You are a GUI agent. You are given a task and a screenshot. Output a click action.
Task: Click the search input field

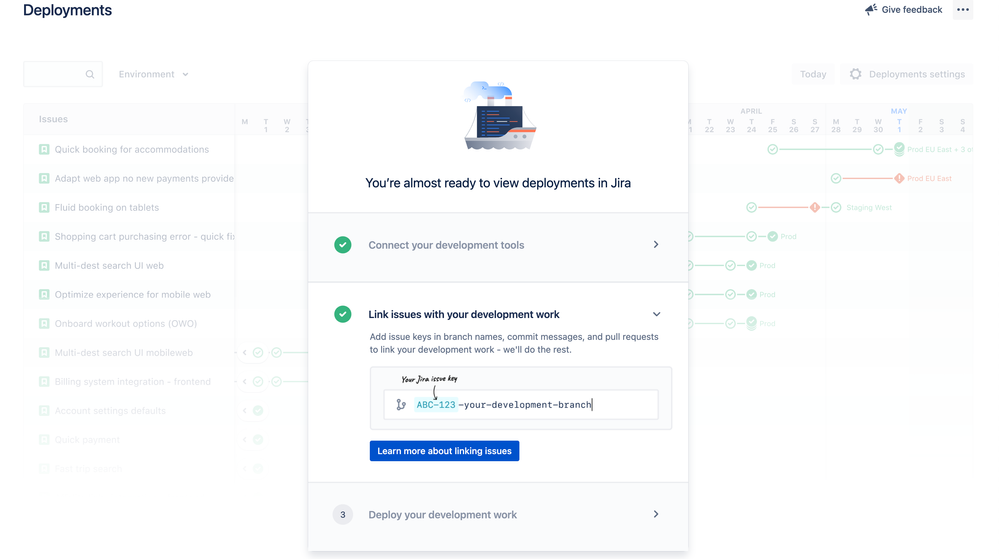point(62,75)
